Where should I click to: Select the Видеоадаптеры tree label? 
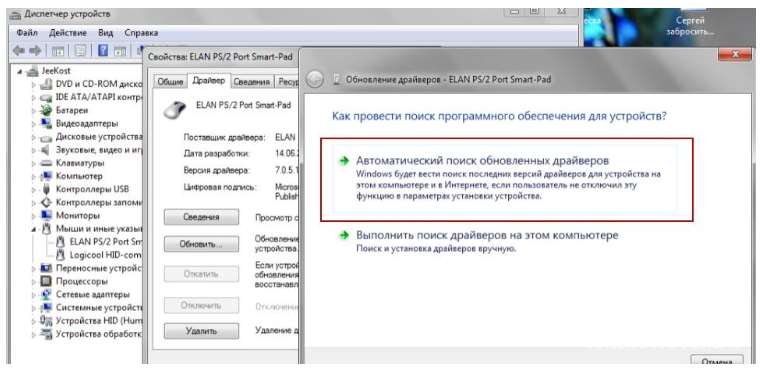click(87, 123)
